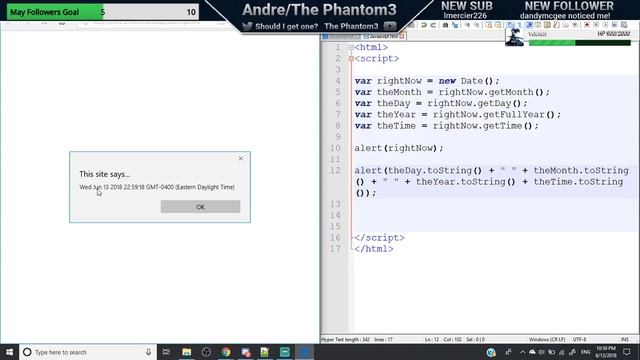Expand hidden system tray icons chevron
The width and height of the screenshot is (640, 360).
522,352
